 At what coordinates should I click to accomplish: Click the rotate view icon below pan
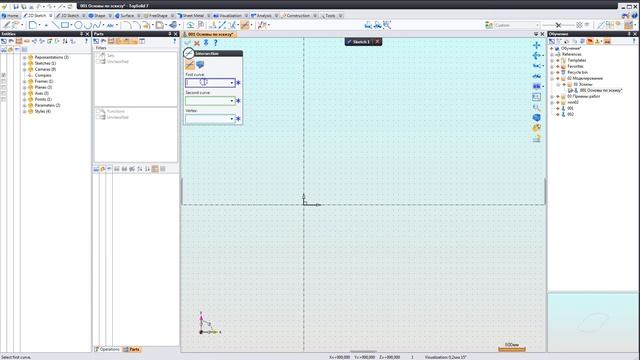click(x=536, y=55)
